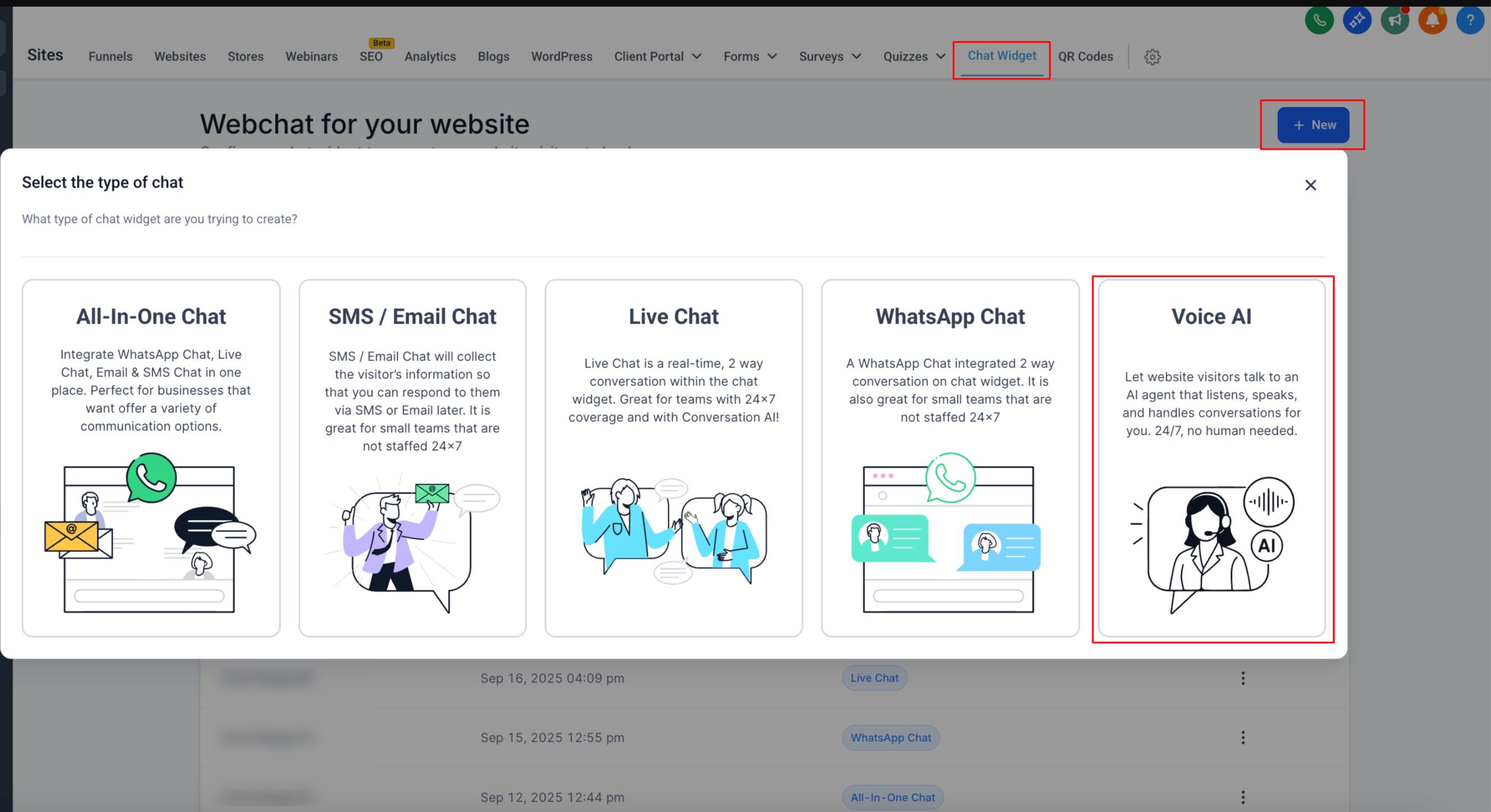Viewport: 1491px width, 812px height.
Task: Click the SMS / Email Chat illustration
Action: (x=412, y=543)
